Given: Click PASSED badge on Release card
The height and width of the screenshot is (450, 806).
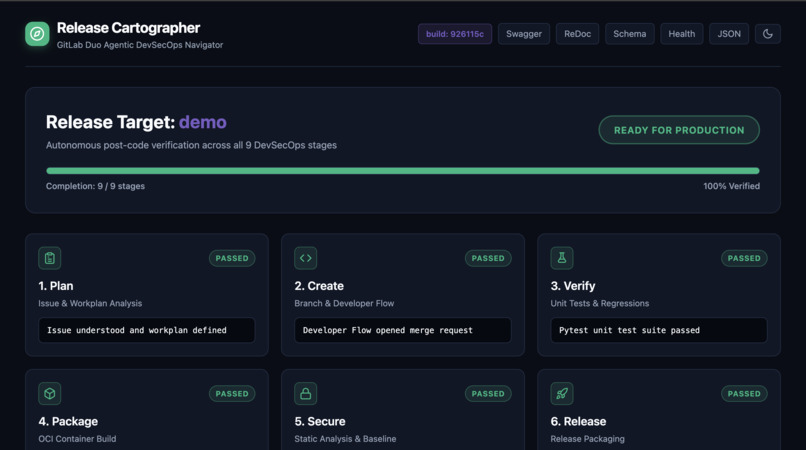Looking at the screenshot, I should pyautogui.click(x=744, y=393).
